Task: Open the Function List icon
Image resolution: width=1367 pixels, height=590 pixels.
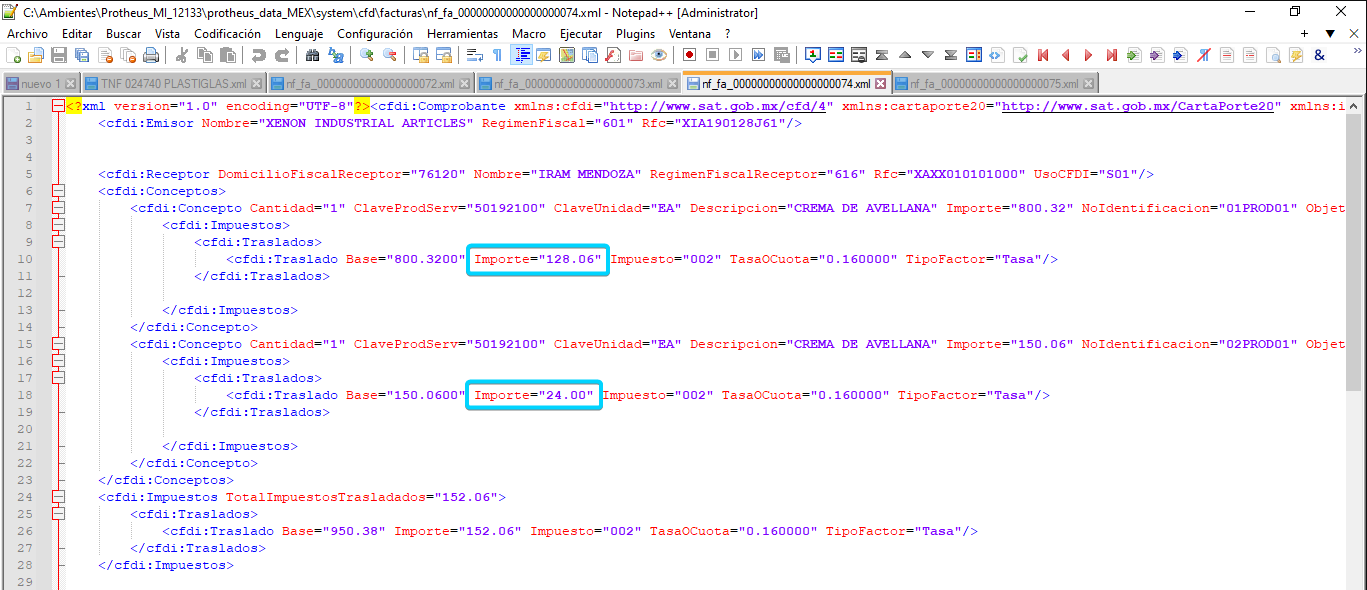Action: [613, 55]
